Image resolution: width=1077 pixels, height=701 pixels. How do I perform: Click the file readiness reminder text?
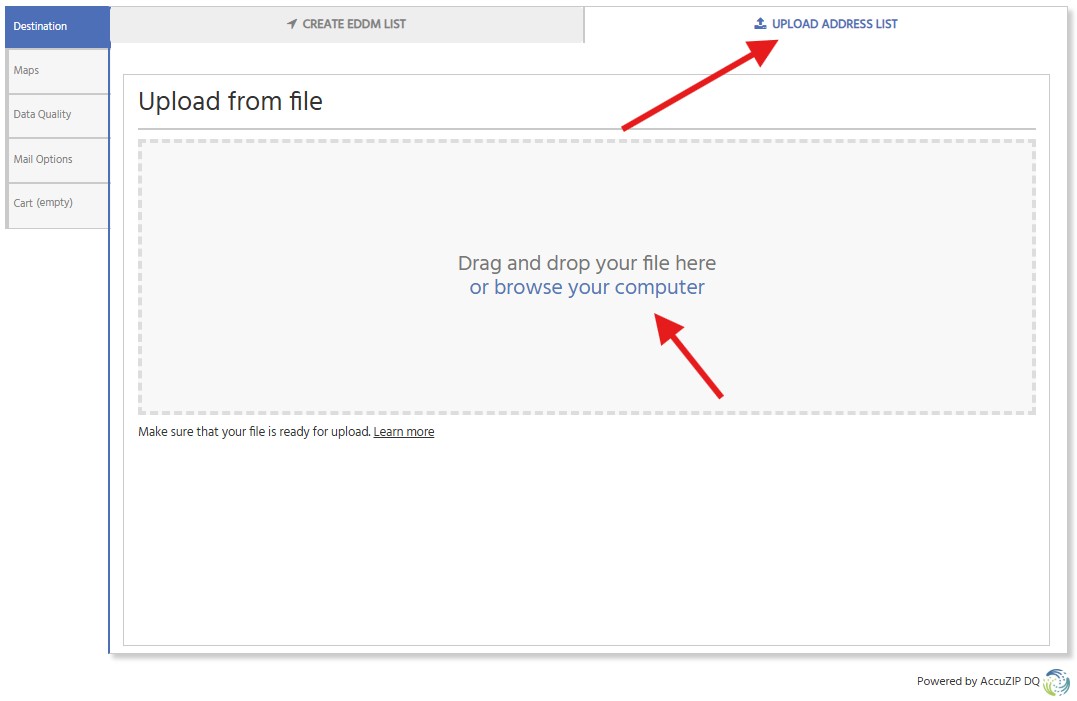(254, 431)
